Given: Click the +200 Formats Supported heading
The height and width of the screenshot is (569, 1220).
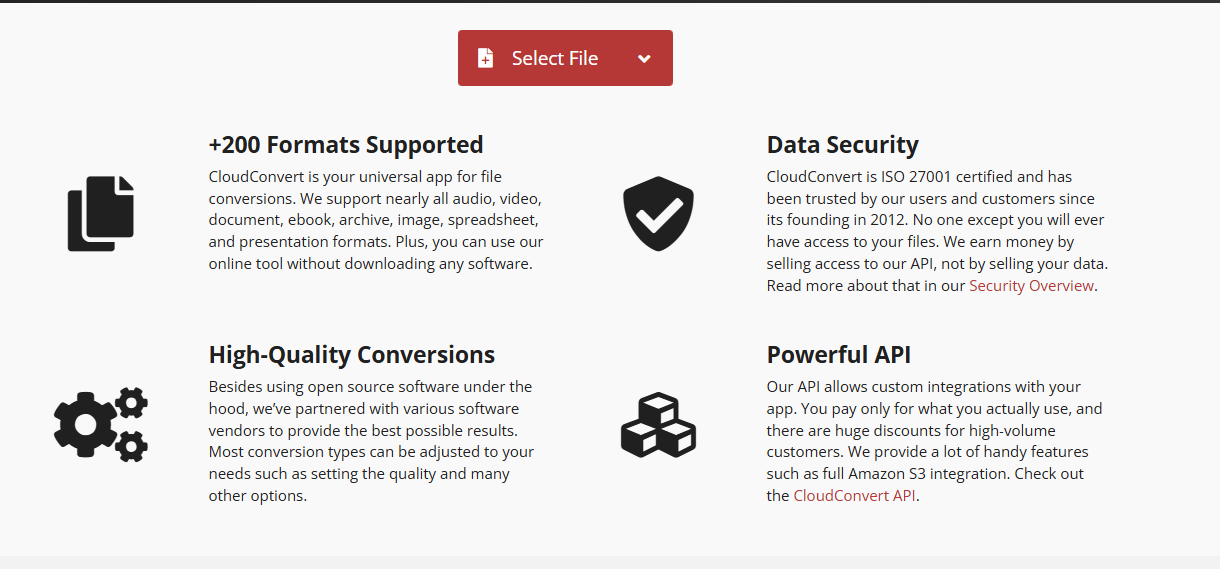Looking at the screenshot, I should pyautogui.click(x=346, y=145).
